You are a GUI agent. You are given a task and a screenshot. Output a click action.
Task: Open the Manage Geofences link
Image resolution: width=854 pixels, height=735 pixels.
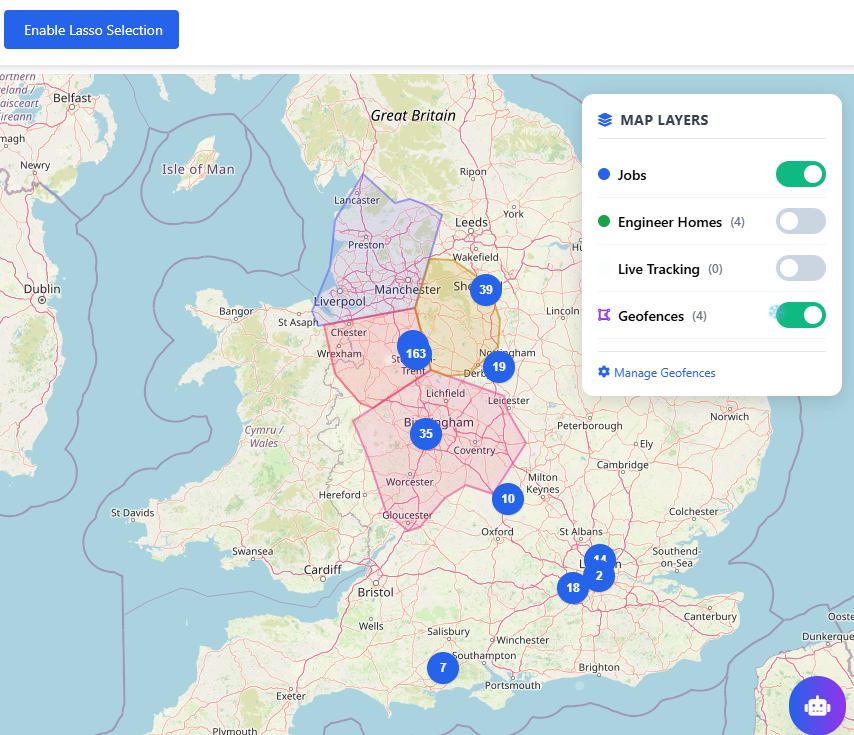[x=664, y=373]
